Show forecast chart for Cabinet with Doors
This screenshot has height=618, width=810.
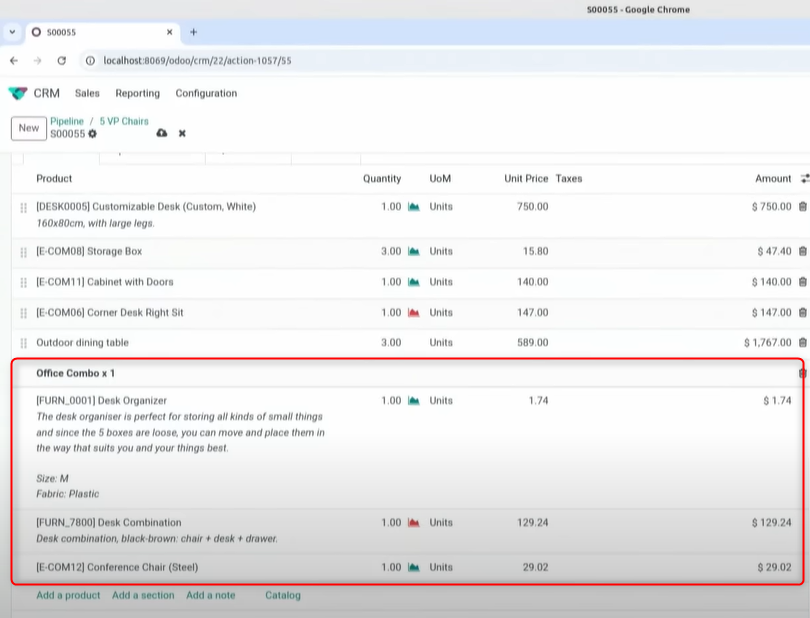coord(414,282)
